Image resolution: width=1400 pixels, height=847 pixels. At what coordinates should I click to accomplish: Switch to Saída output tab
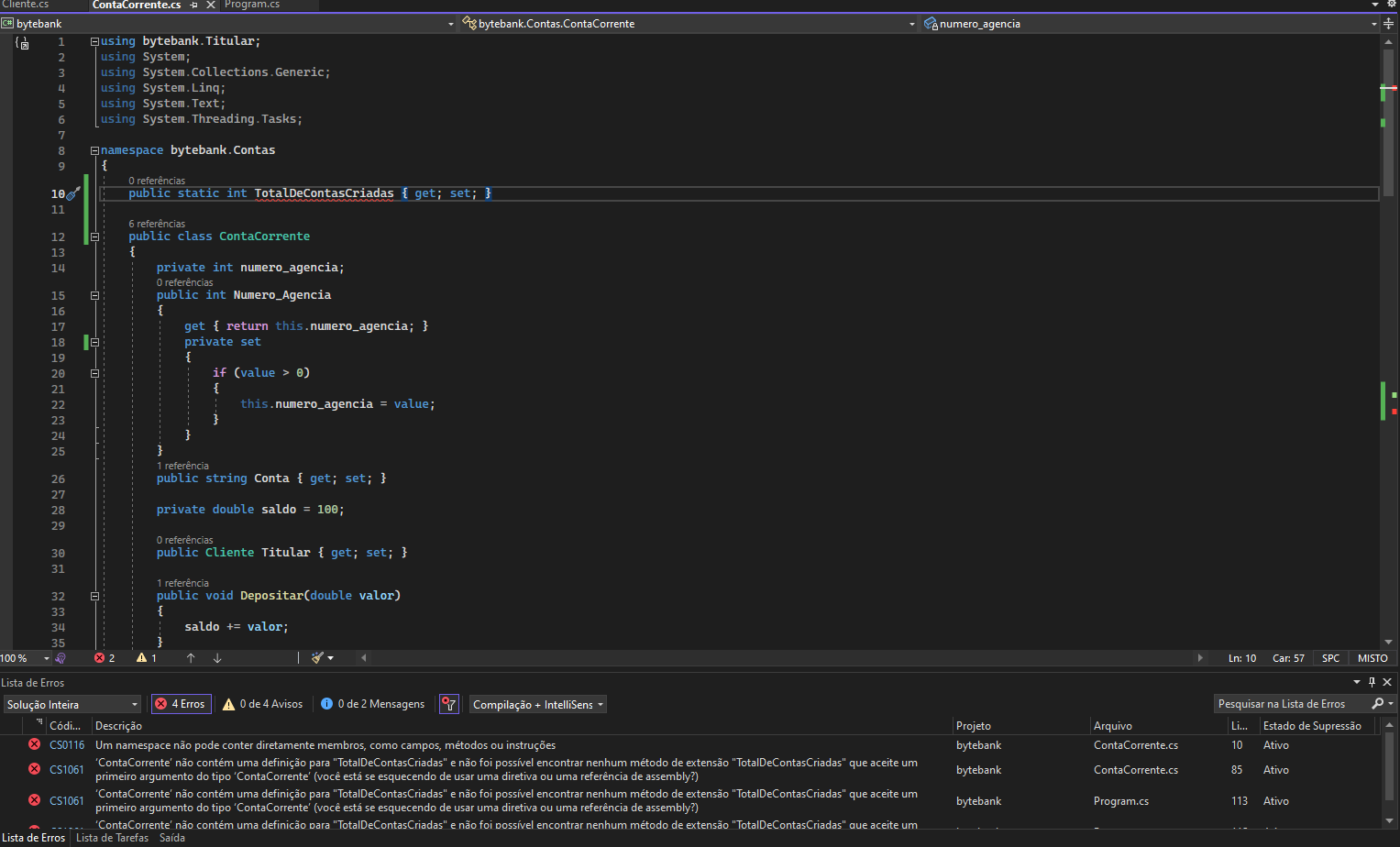(172, 838)
